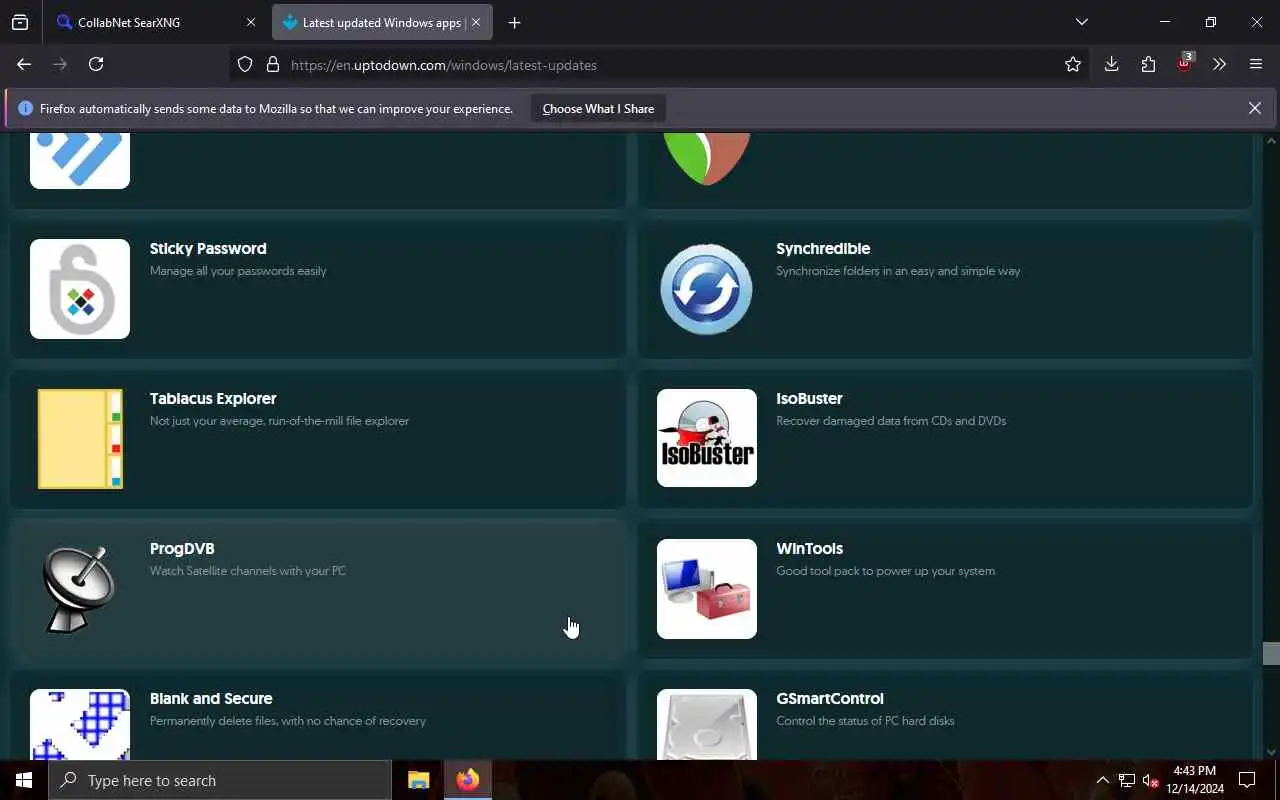The height and width of the screenshot is (800, 1280).
Task: Close the Latest updated Windows apps tab
Action: 476,22
